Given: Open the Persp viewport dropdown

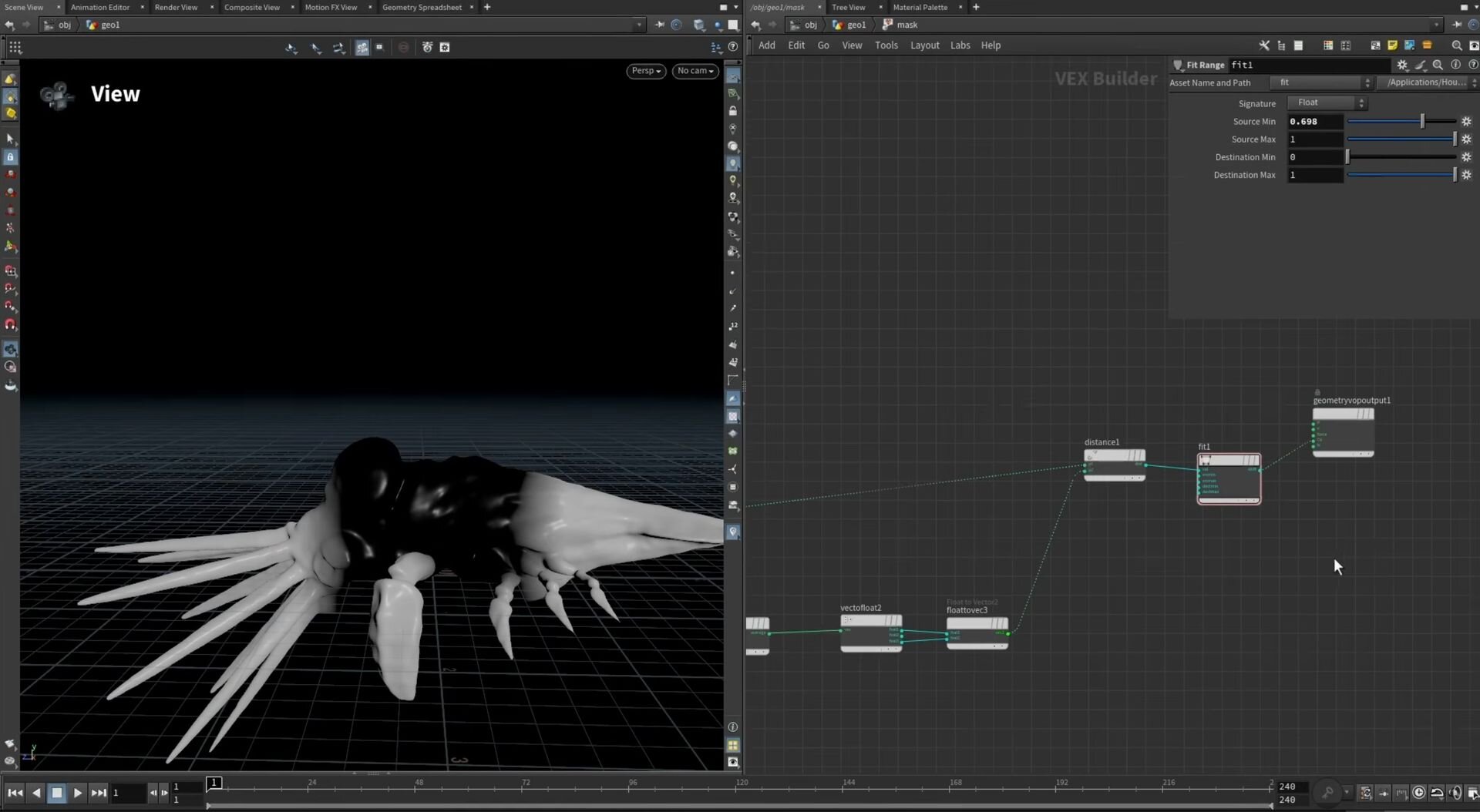Looking at the screenshot, I should pyautogui.click(x=646, y=71).
